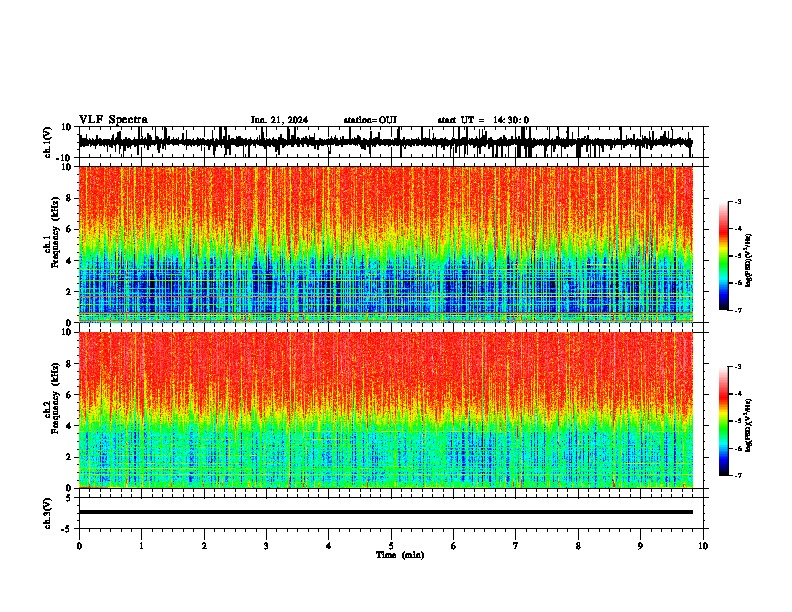The image size is (792, 612).
Task: Click inside the ch.2 frequency spectrogram
Action: [x=386, y=410]
